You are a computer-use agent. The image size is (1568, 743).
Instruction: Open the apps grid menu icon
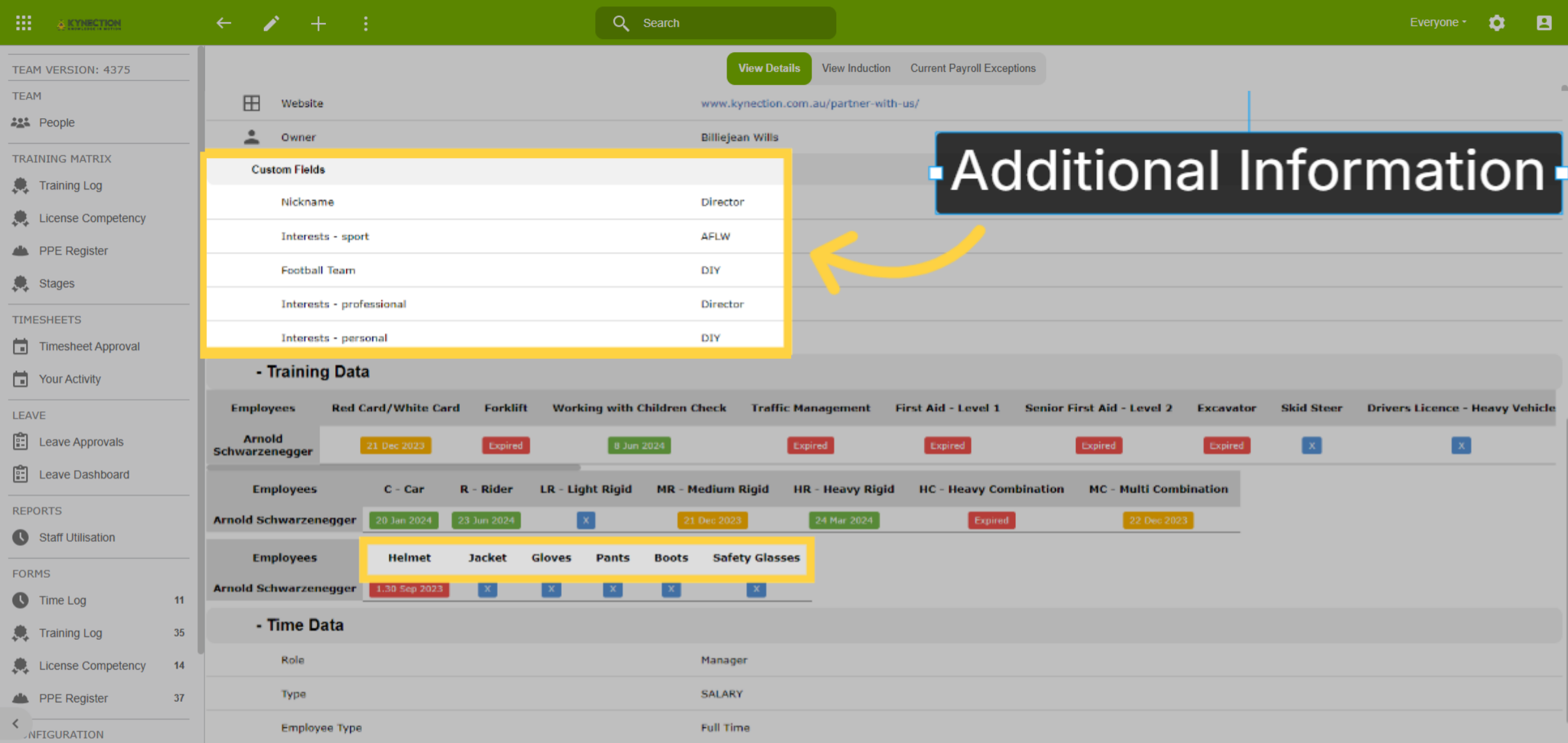(x=24, y=23)
